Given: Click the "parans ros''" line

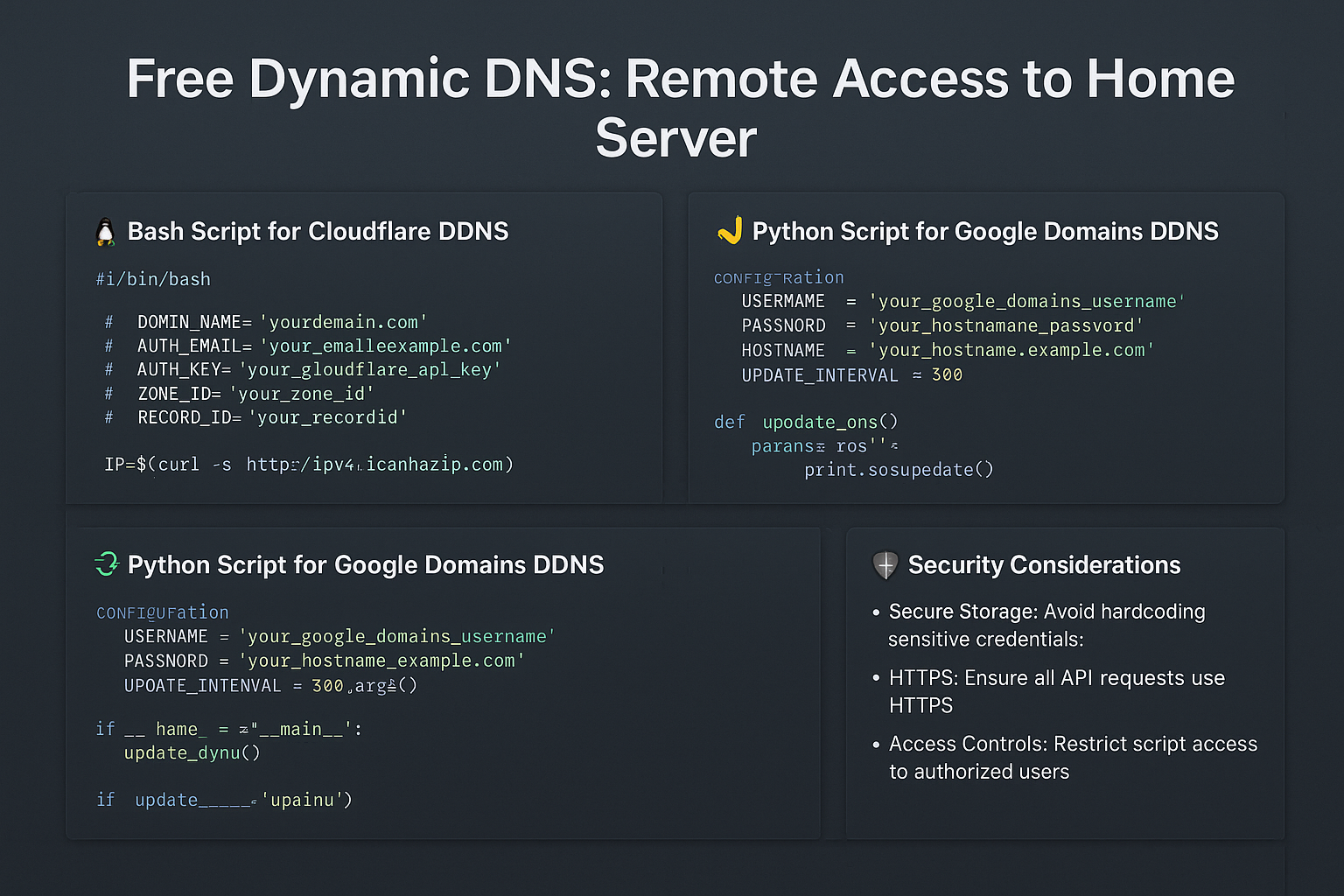Looking at the screenshot, I should click(x=824, y=446).
